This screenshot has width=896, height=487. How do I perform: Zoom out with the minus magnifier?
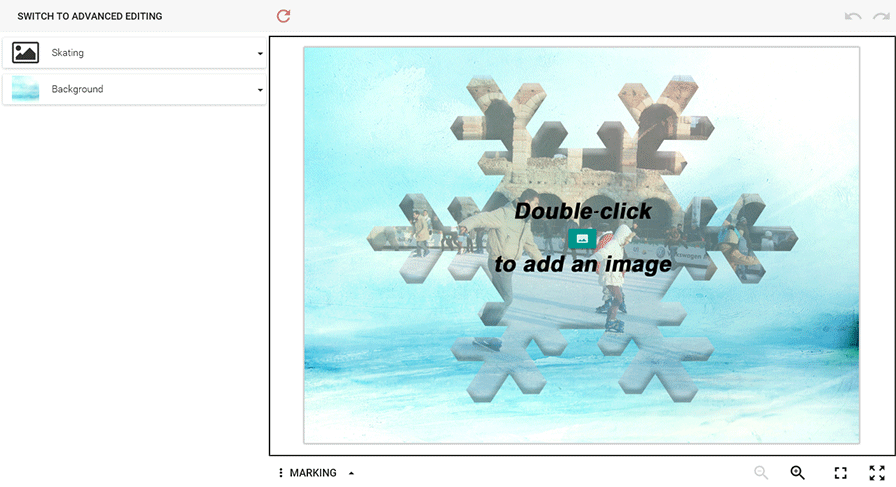coord(762,473)
